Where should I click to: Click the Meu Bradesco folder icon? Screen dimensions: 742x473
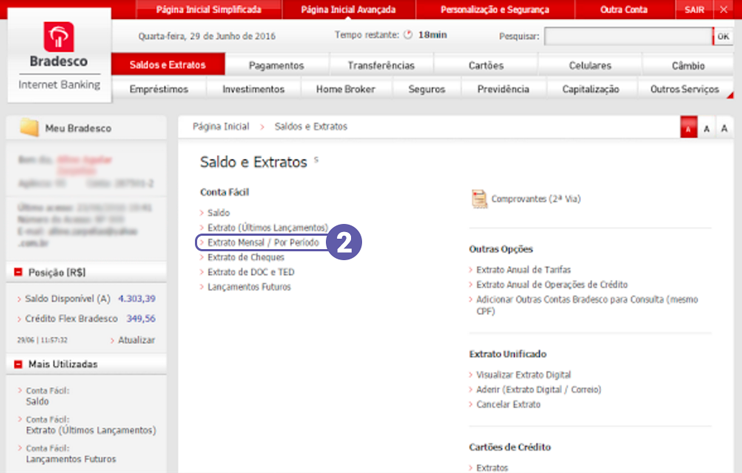[29, 128]
